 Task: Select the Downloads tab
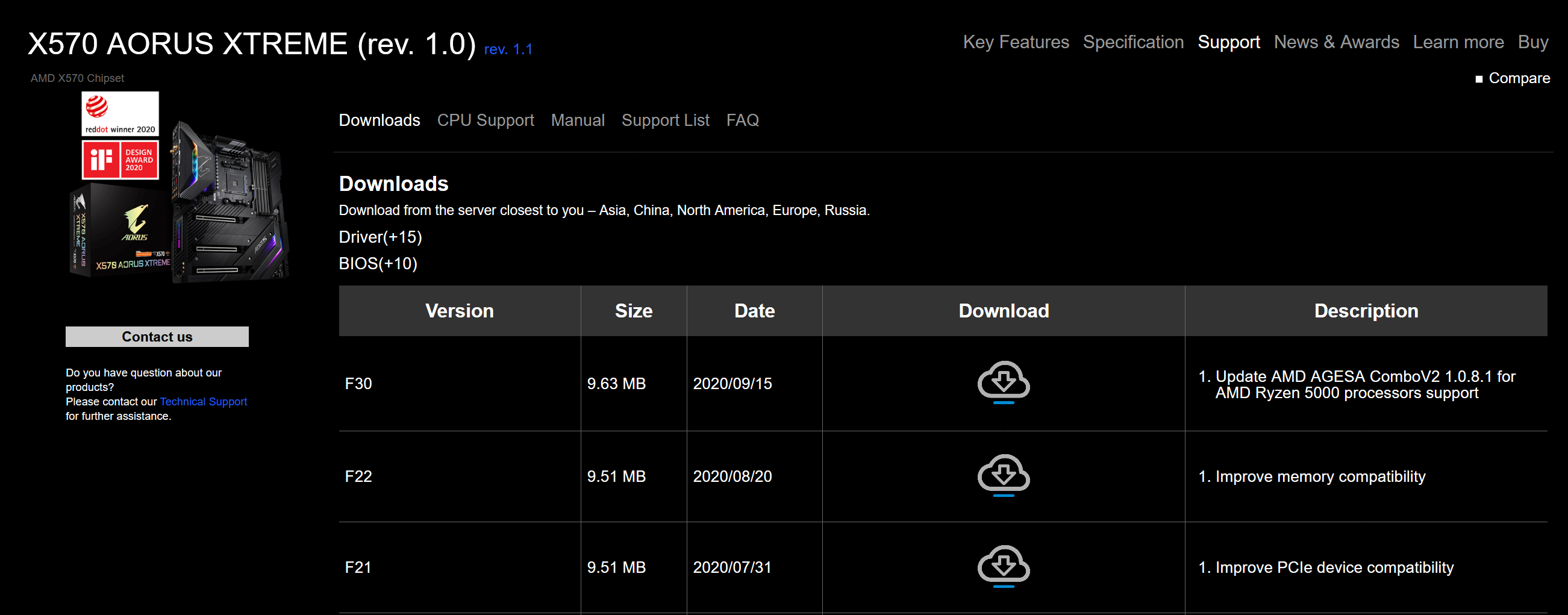[380, 120]
